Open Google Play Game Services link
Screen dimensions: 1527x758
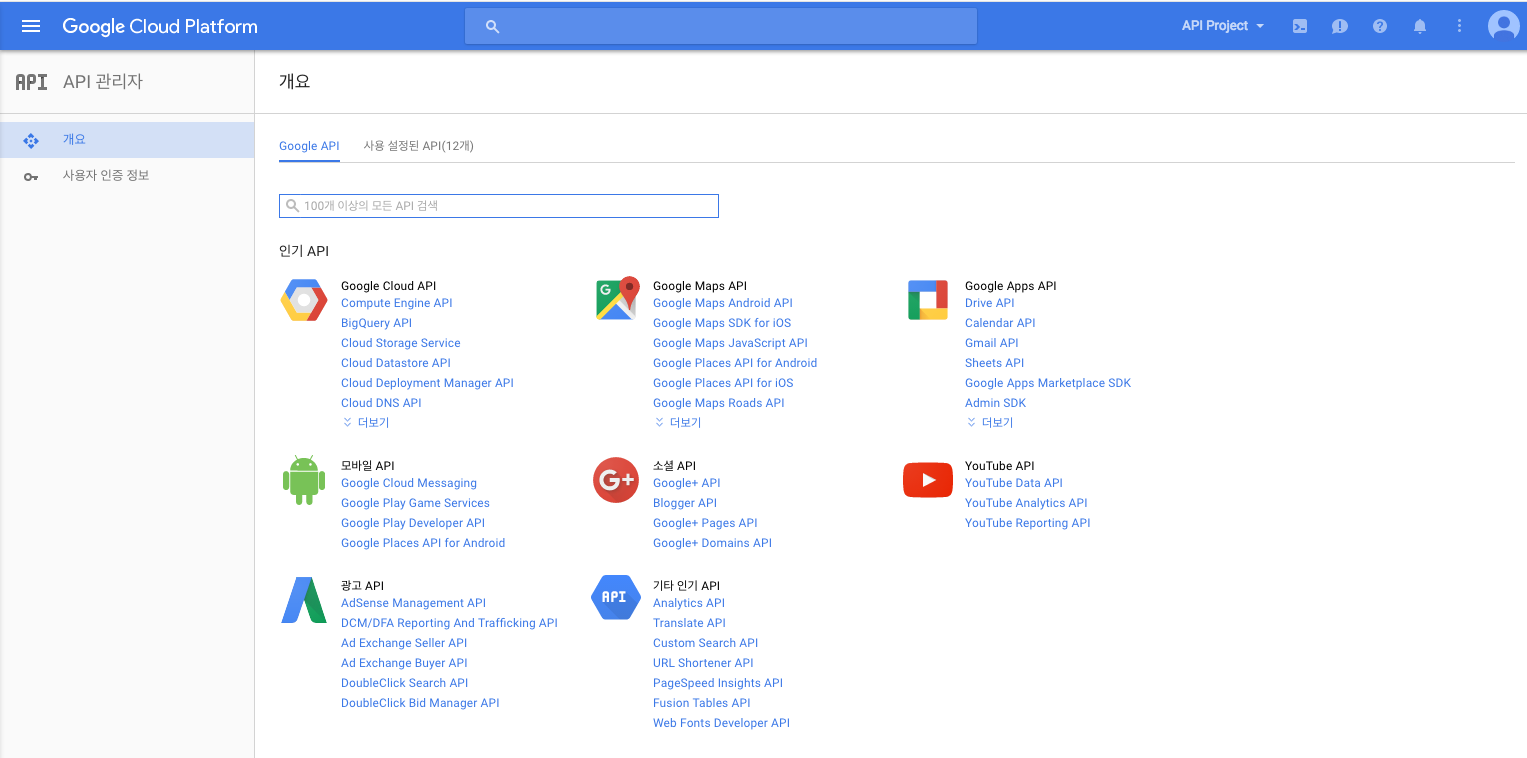coord(415,503)
